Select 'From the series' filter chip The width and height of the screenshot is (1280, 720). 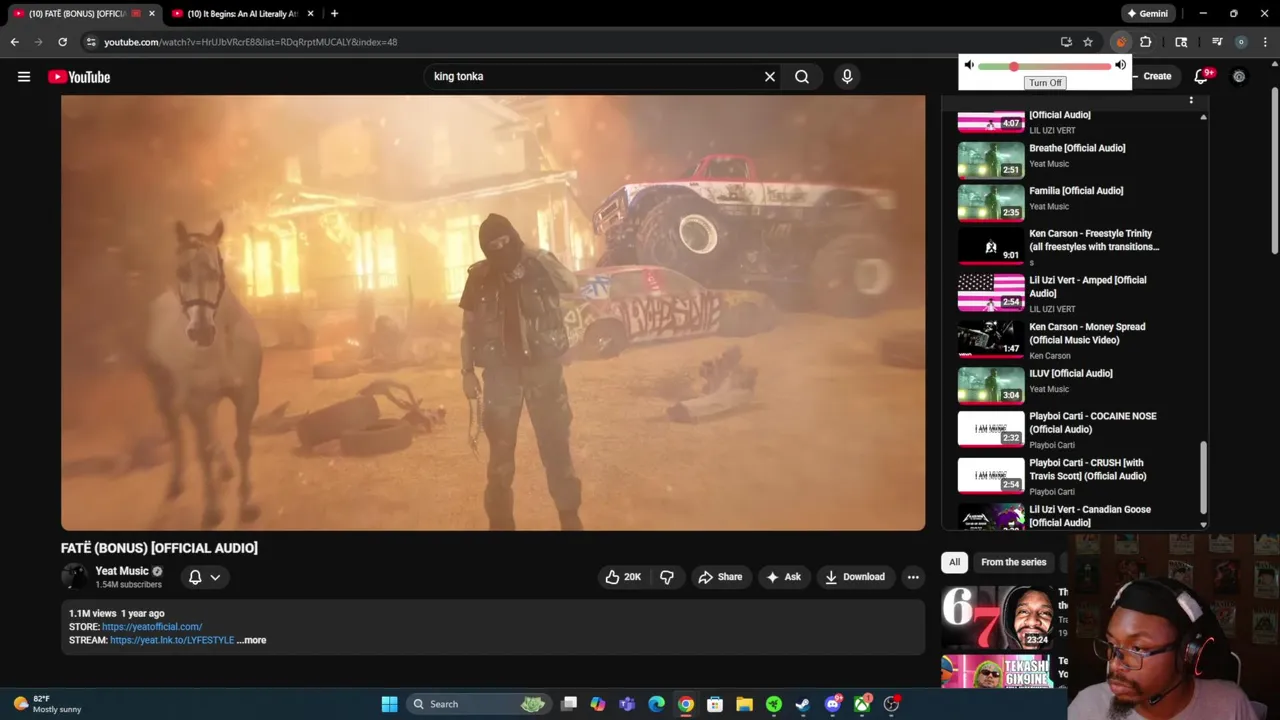point(1013,562)
